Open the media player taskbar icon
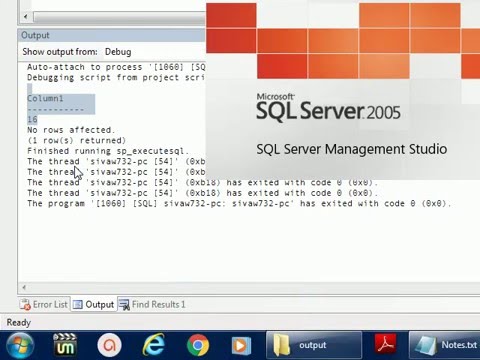 pyautogui.click(x=241, y=345)
